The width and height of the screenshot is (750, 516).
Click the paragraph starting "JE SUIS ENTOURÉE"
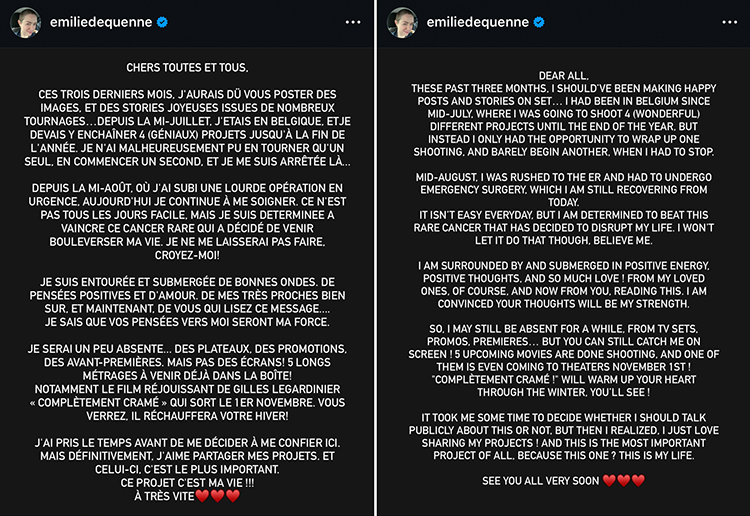coord(187,296)
